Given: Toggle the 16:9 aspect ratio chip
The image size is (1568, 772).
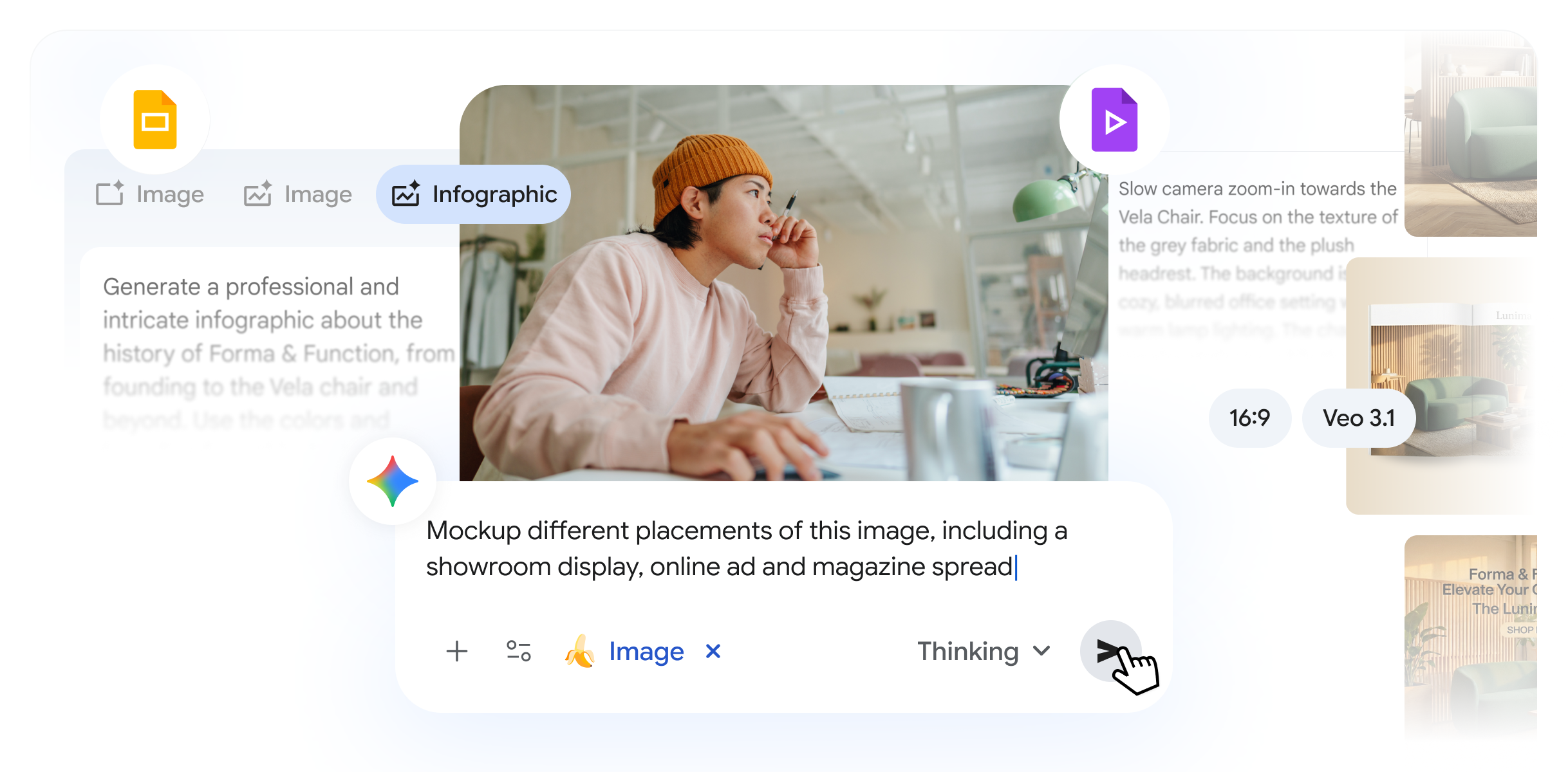Looking at the screenshot, I should point(1249,418).
